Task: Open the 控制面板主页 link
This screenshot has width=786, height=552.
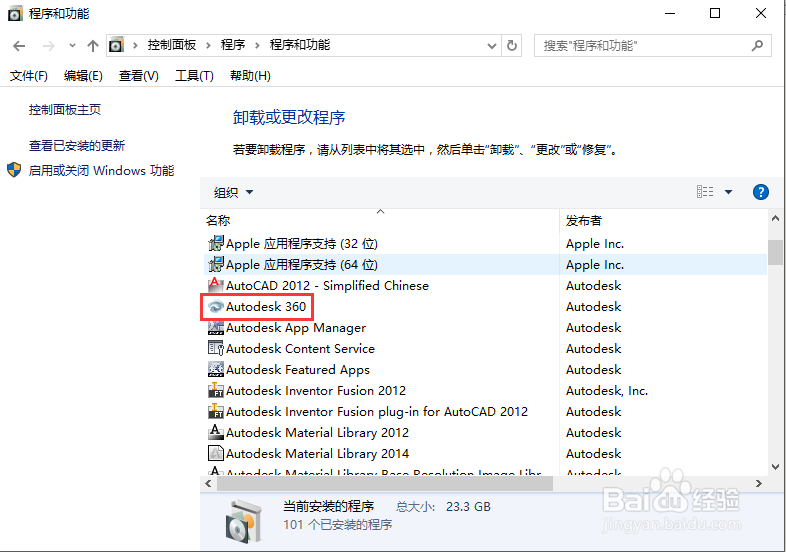Action: [x=65, y=110]
